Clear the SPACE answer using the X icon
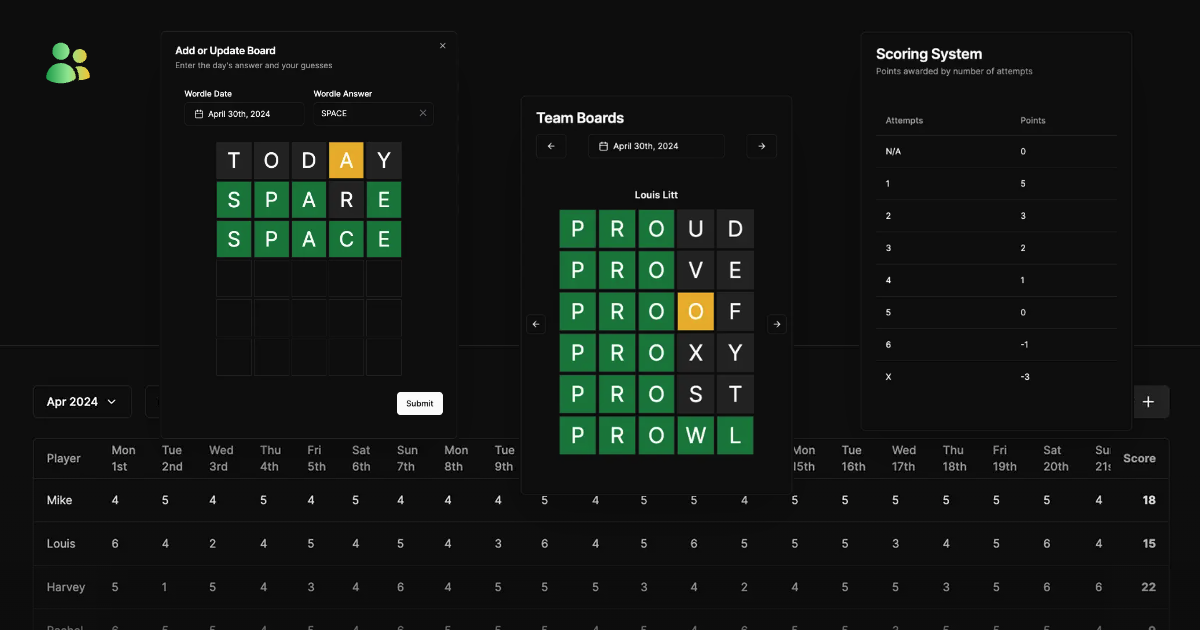 click(x=424, y=113)
